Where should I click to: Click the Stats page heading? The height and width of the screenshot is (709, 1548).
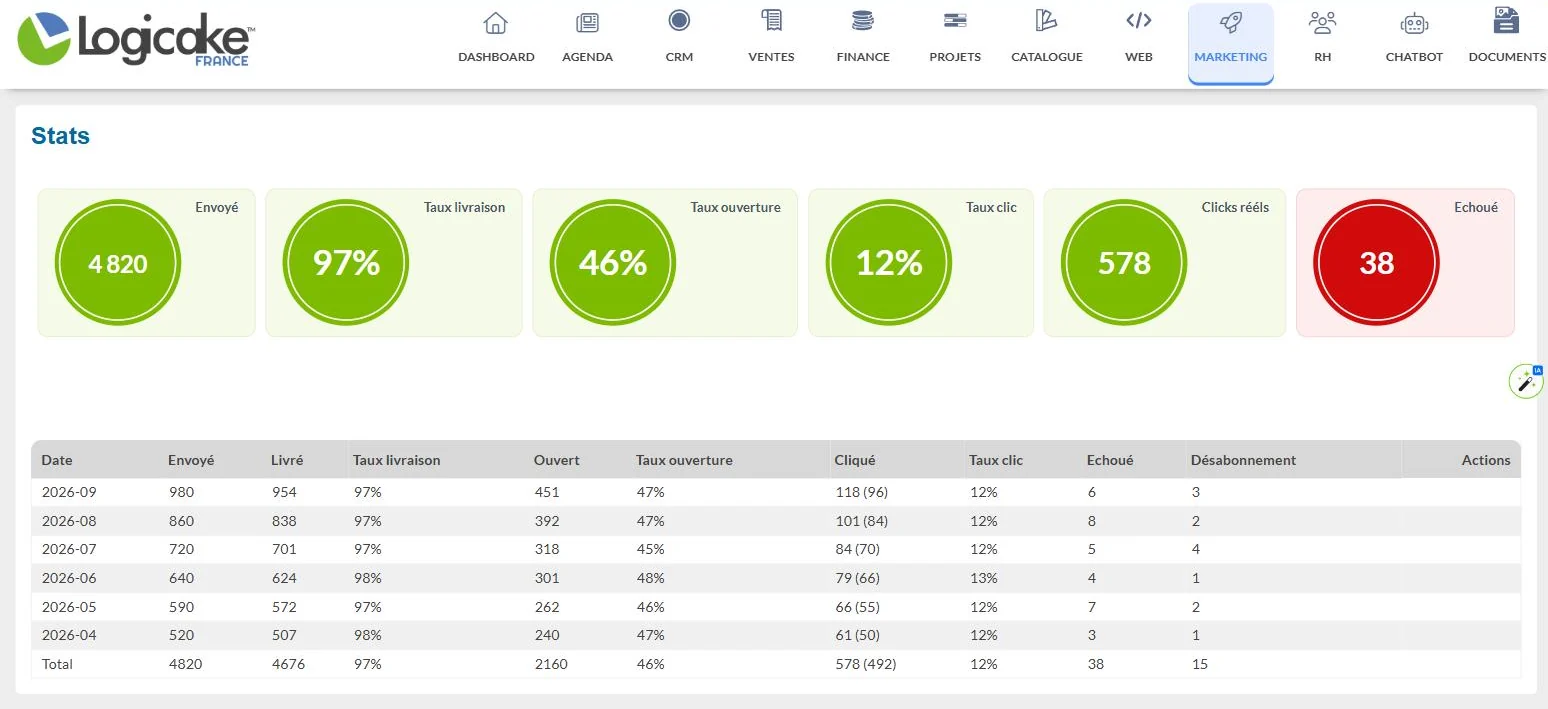(x=61, y=136)
